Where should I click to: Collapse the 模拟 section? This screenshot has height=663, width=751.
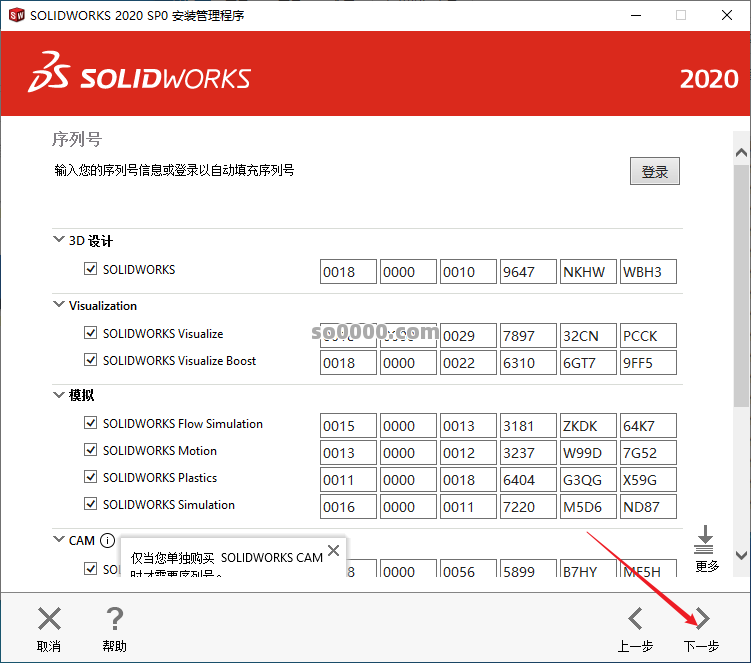58,395
